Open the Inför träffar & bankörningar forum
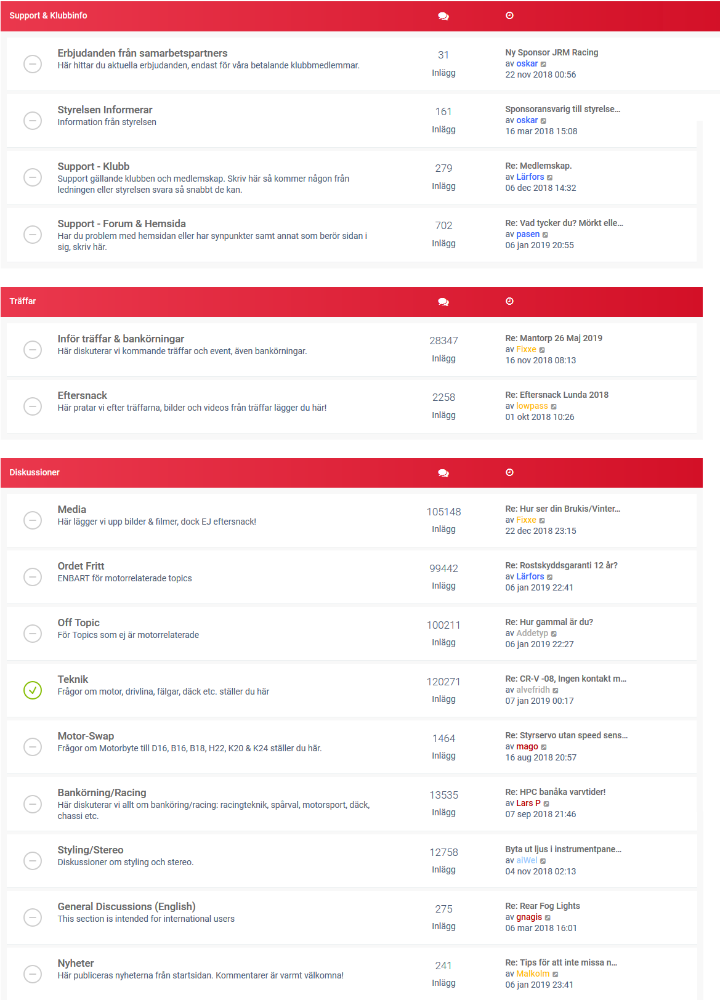This screenshot has height=1000, width=720. (121, 339)
